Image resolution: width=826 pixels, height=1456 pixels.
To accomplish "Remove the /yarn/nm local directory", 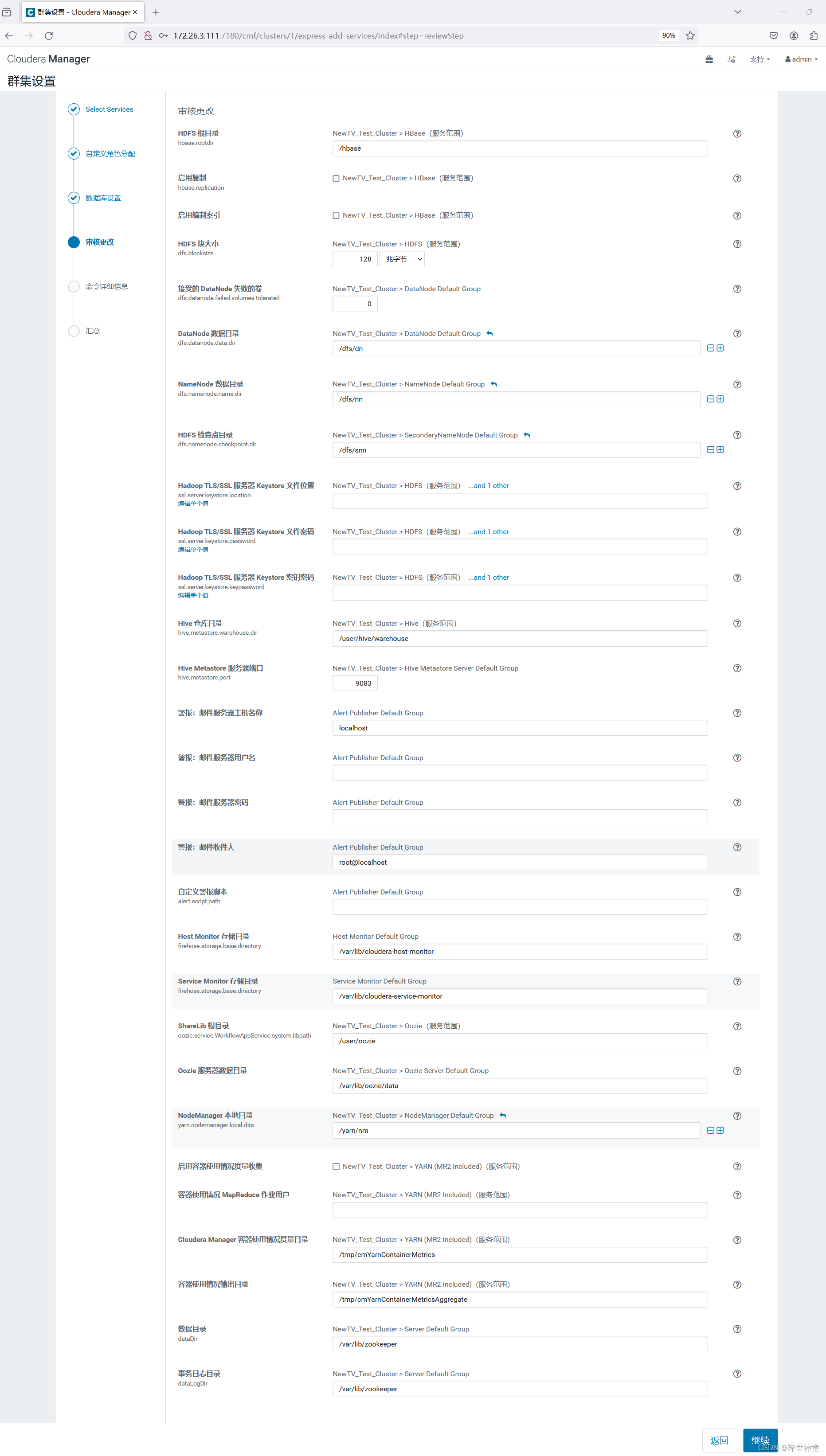I will click(x=710, y=1131).
